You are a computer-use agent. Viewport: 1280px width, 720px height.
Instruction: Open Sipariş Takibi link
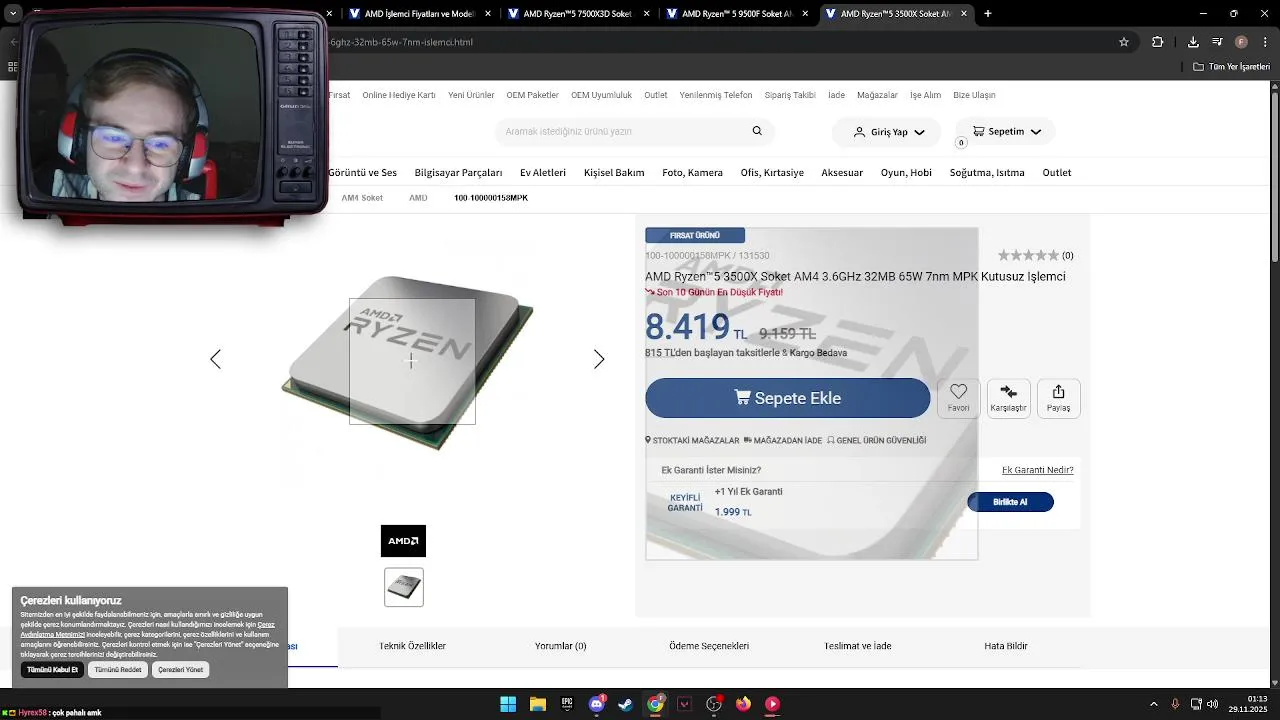click(x=790, y=95)
